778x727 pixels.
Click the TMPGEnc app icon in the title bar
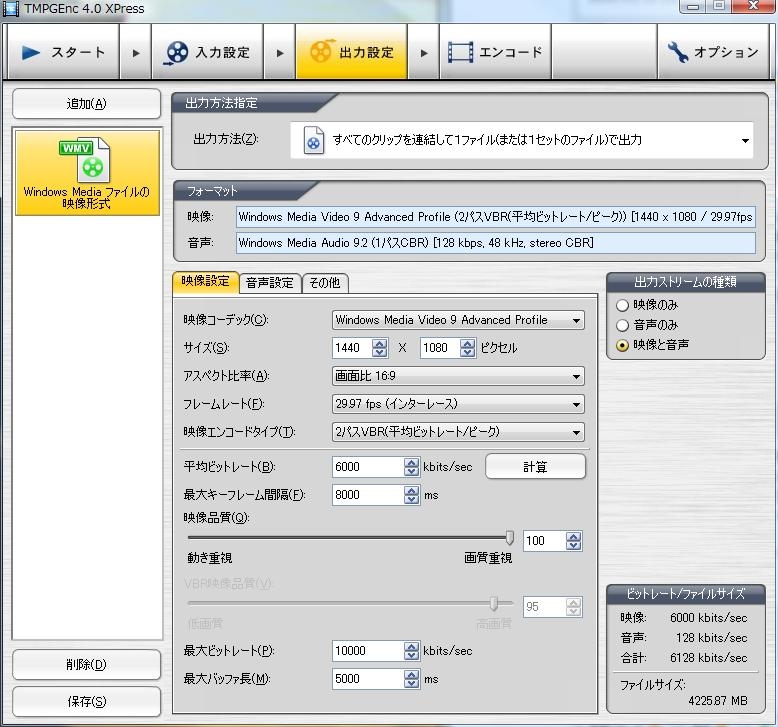tap(10, 8)
